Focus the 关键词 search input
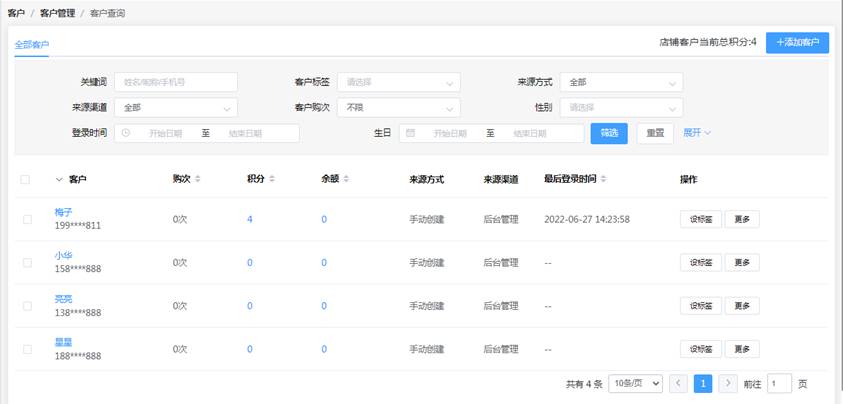843x404 pixels. coord(176,82)
